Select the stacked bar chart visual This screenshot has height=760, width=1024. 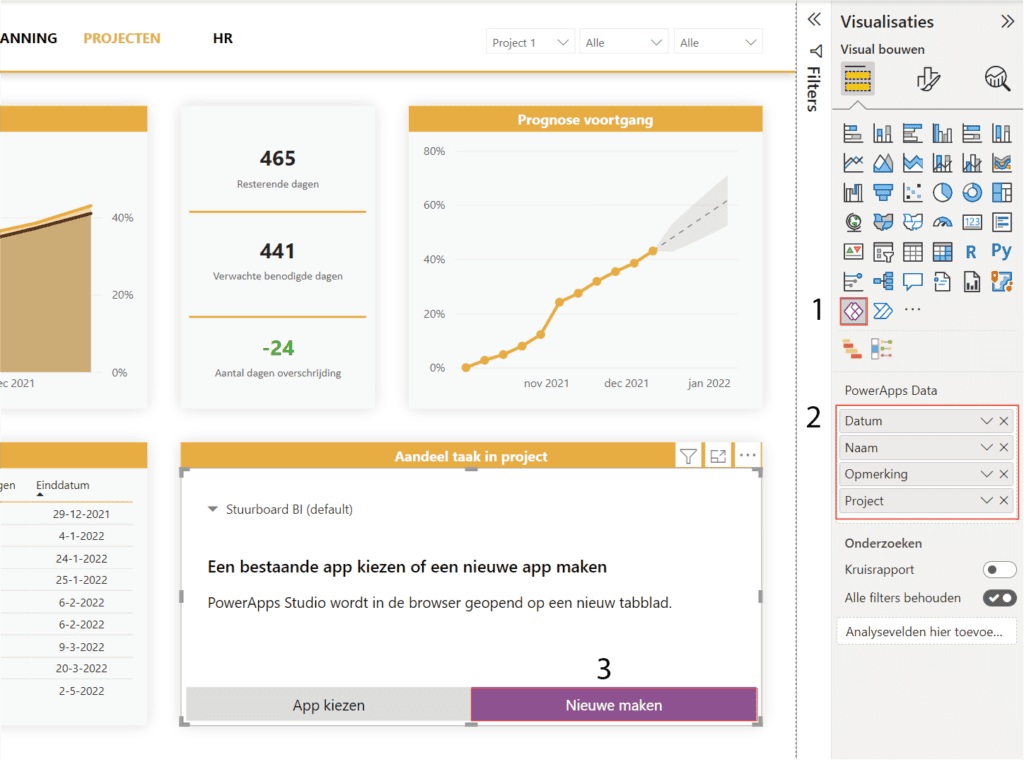tap(853, 133)
